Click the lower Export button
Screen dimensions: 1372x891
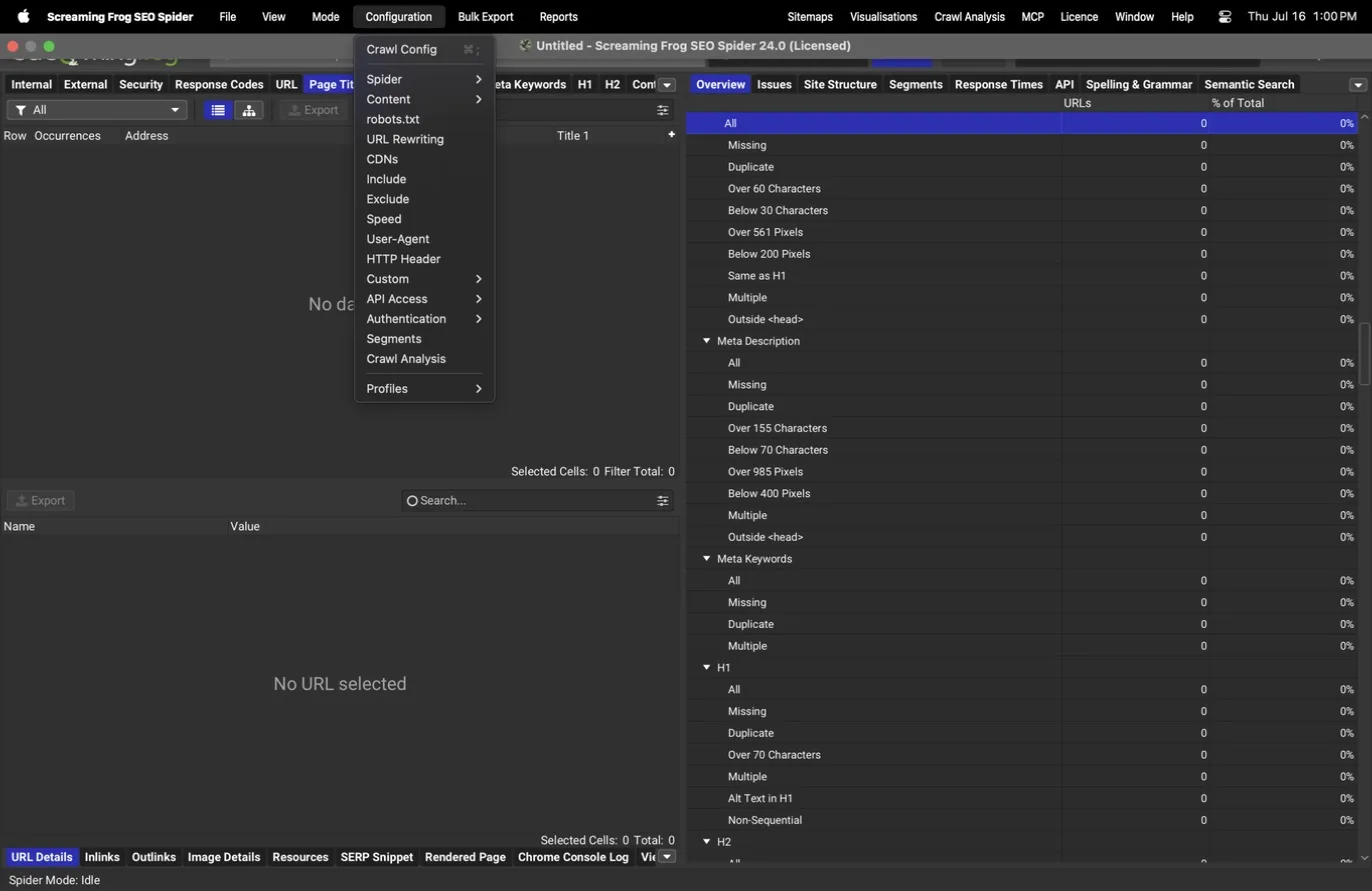(x=41, y=500)
